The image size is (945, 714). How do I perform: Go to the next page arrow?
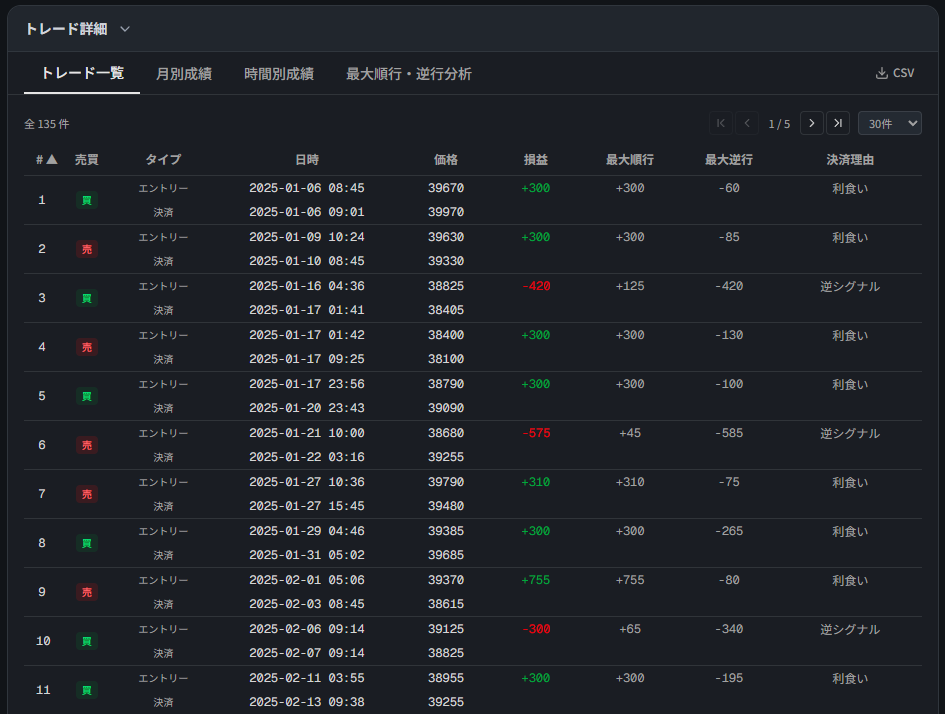811,124
